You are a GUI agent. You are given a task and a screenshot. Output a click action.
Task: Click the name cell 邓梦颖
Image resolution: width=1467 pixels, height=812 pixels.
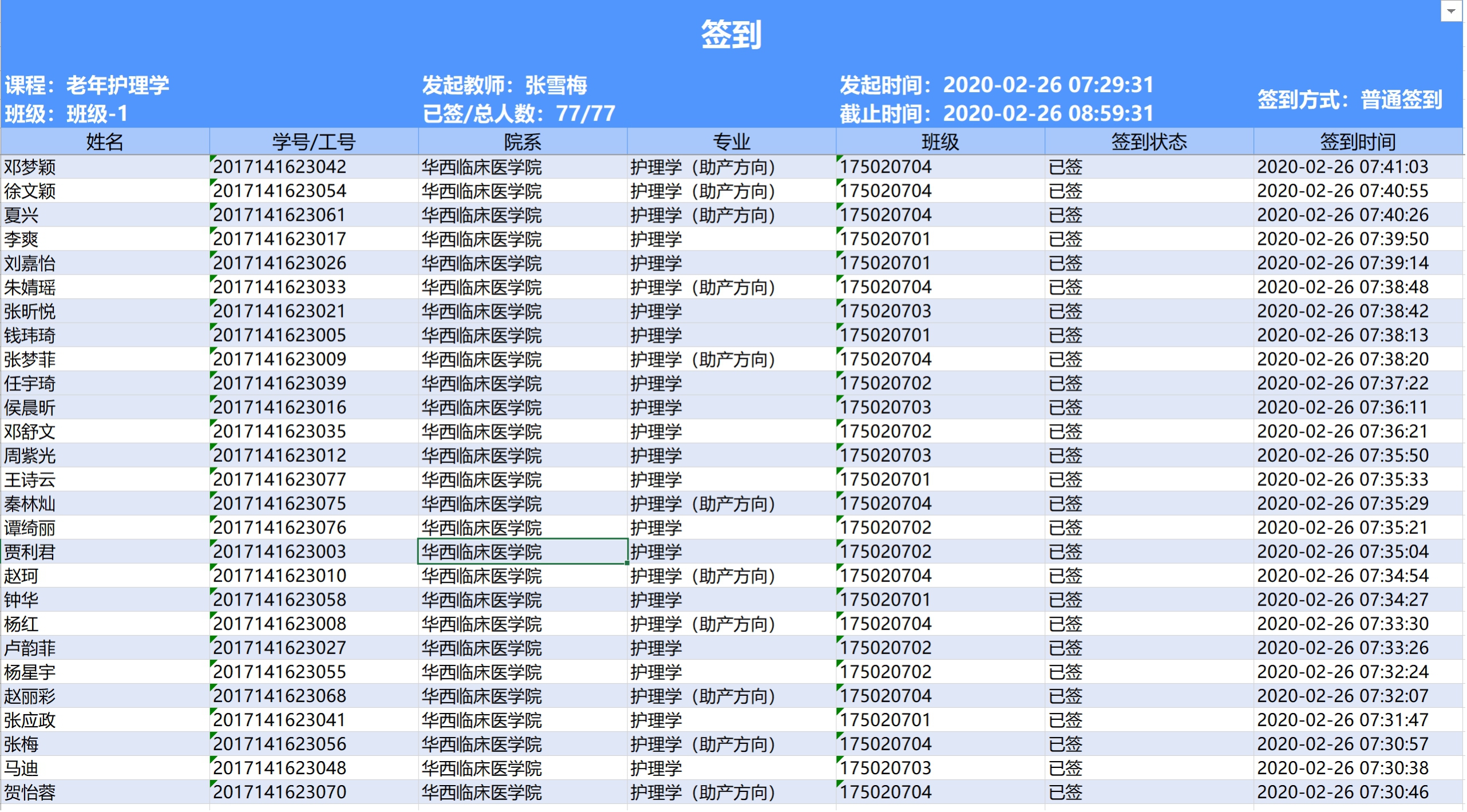30,167
